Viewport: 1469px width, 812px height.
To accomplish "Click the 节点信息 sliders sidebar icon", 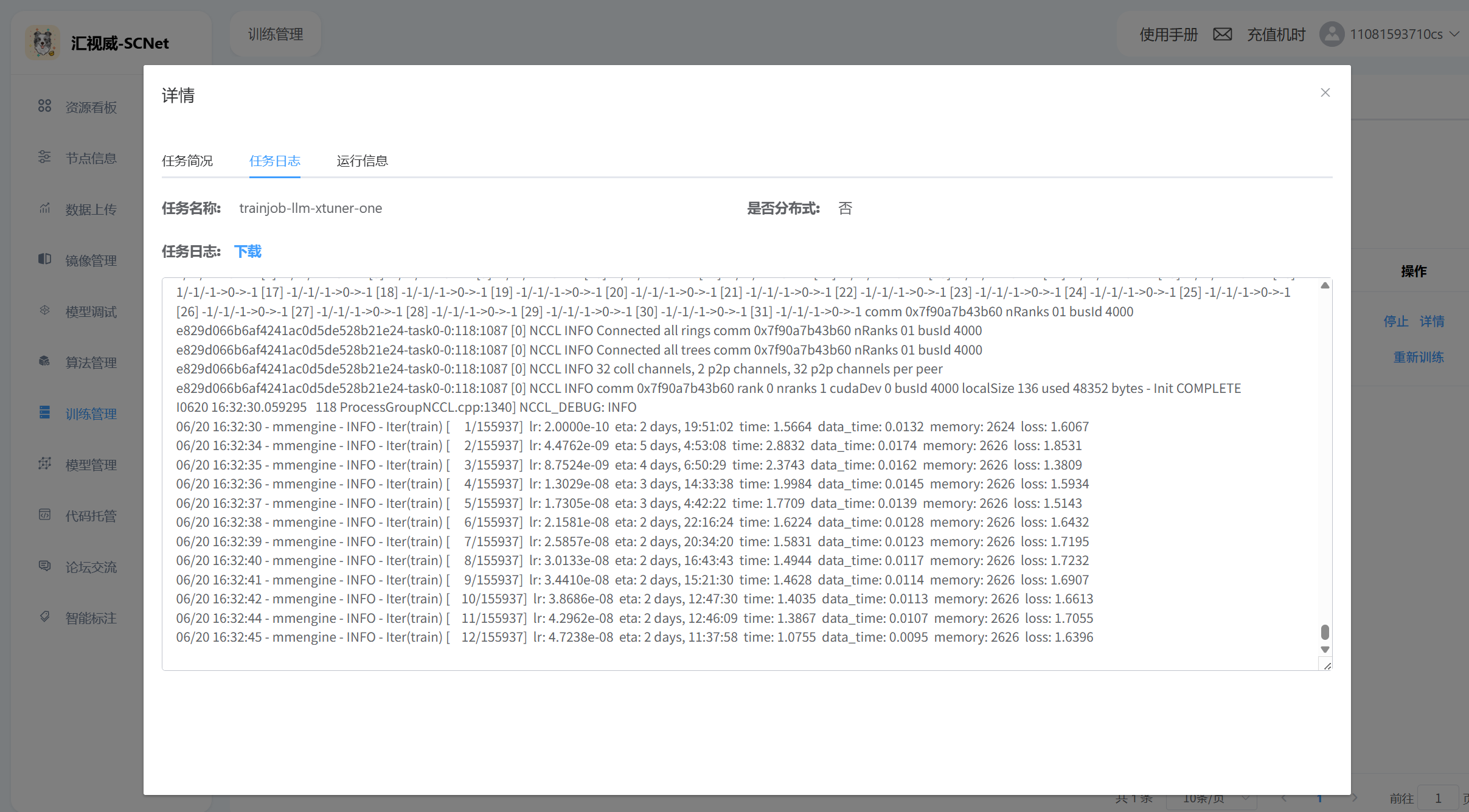I will (44, 157).
